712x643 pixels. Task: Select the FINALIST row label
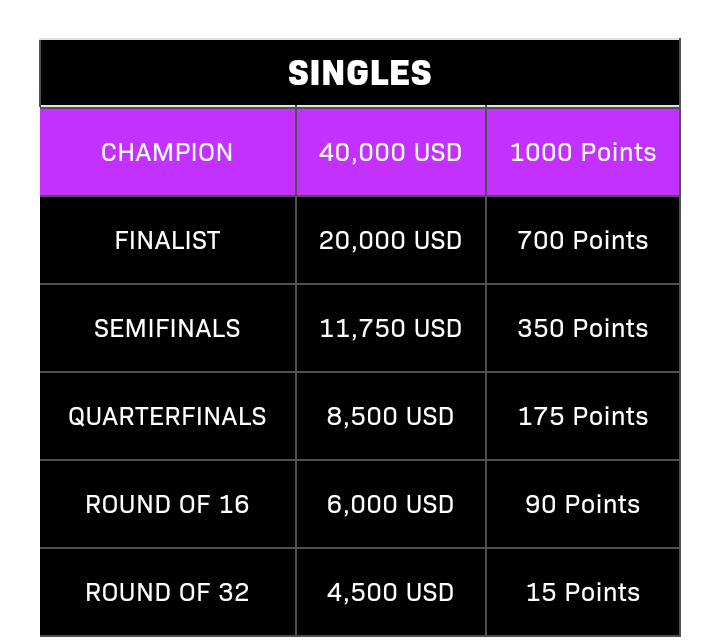[x=167, y=240]
